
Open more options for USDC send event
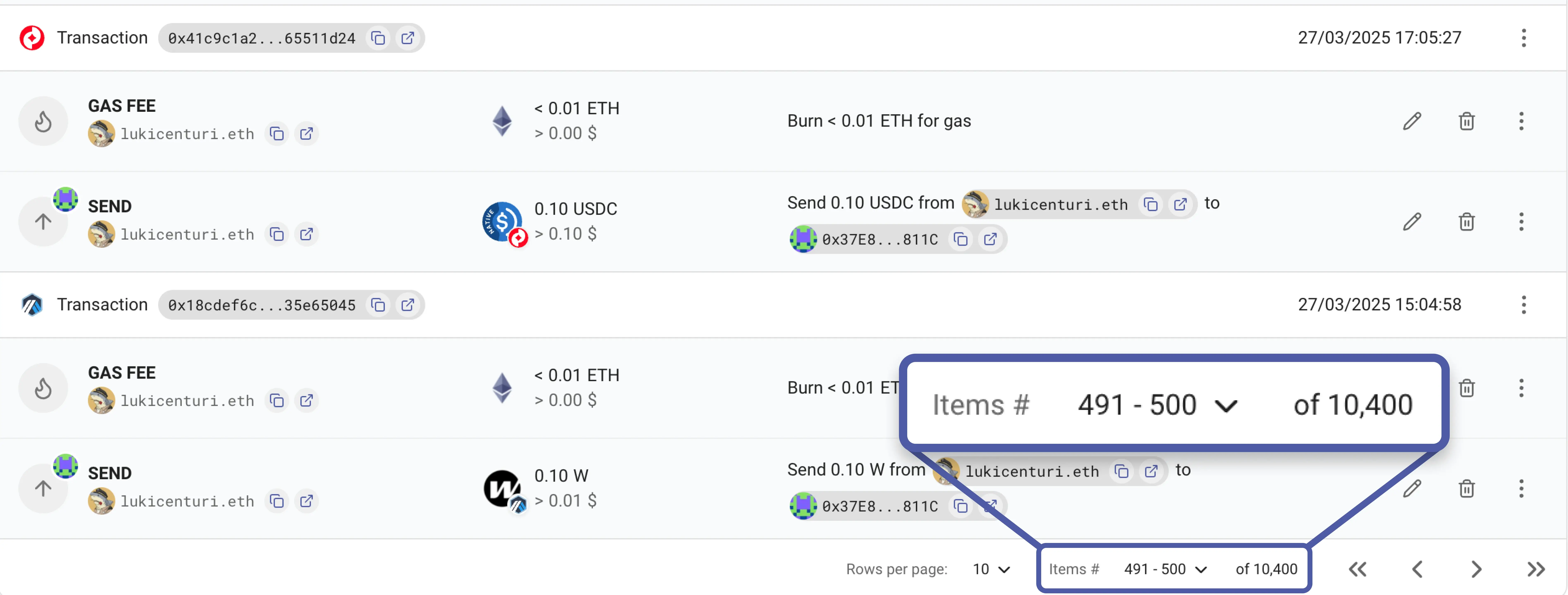click(x=1520, y=221)
